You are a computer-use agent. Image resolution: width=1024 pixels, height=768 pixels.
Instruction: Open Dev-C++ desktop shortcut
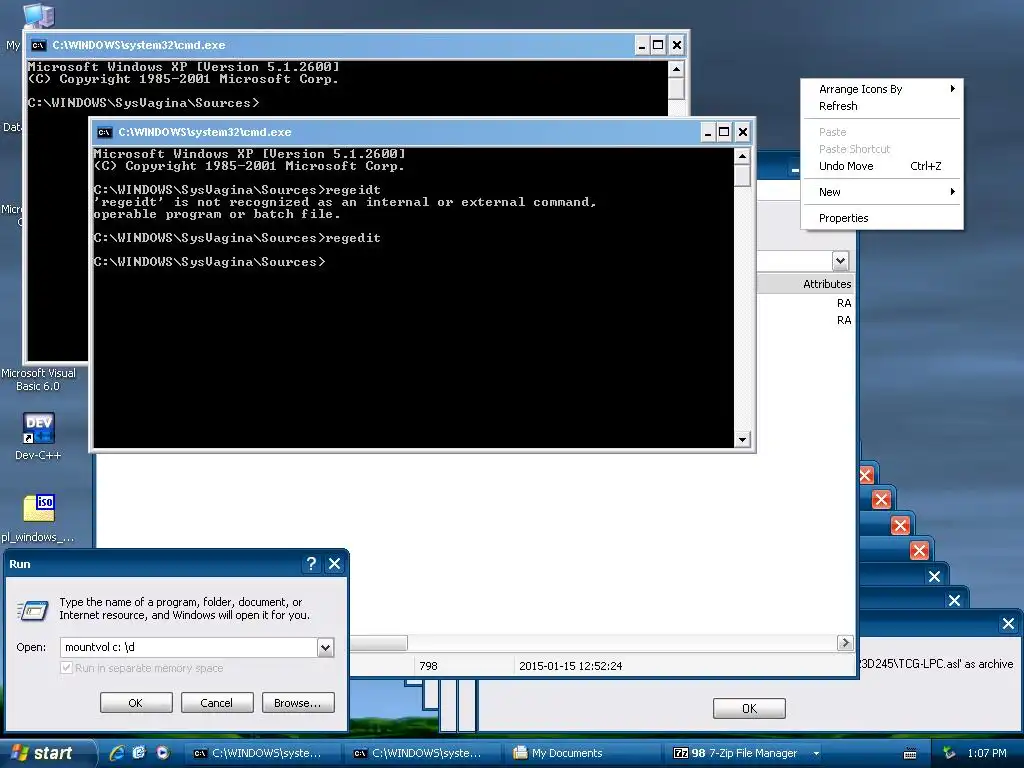pos(39,437)
